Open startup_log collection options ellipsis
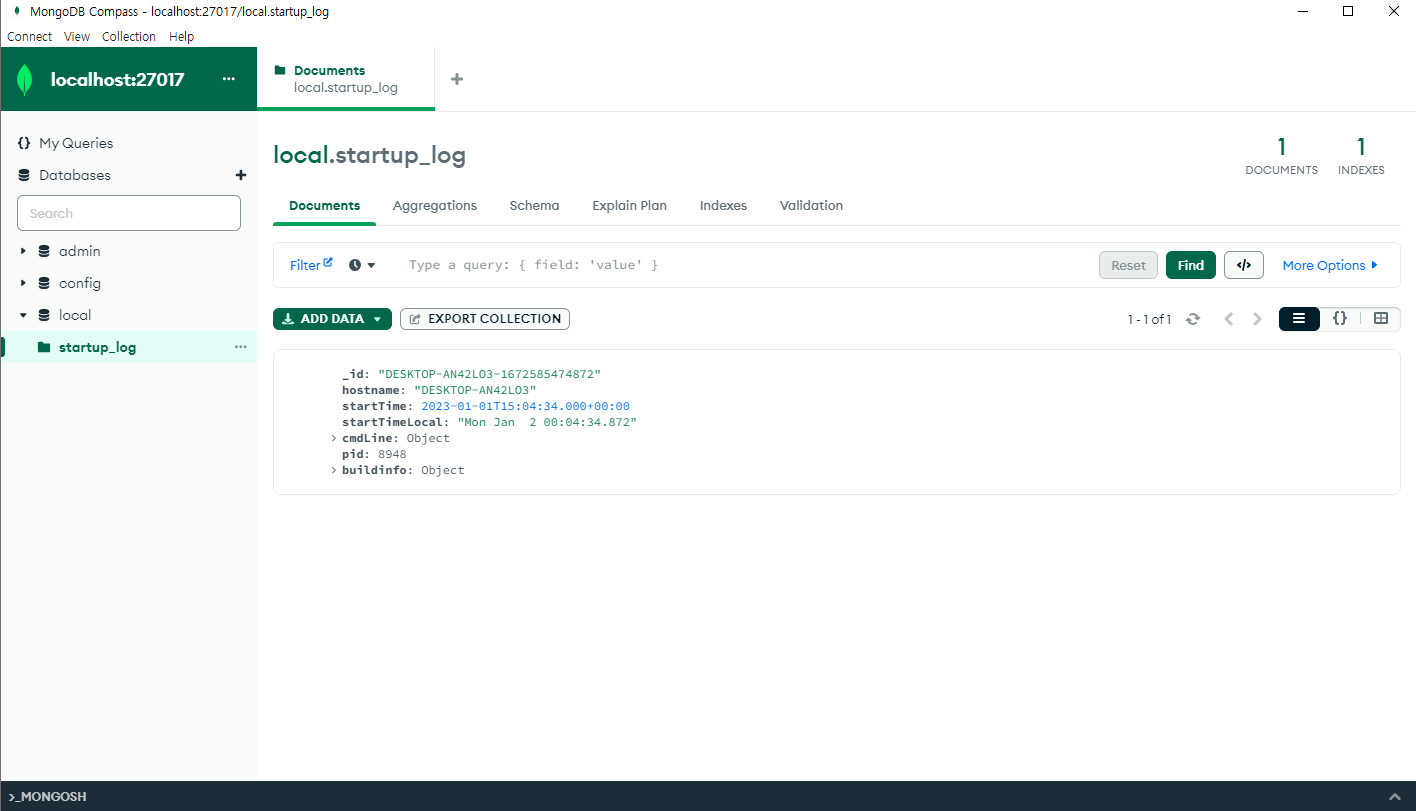The width and height of the screenshot is (1416, 811). point(240,347)
